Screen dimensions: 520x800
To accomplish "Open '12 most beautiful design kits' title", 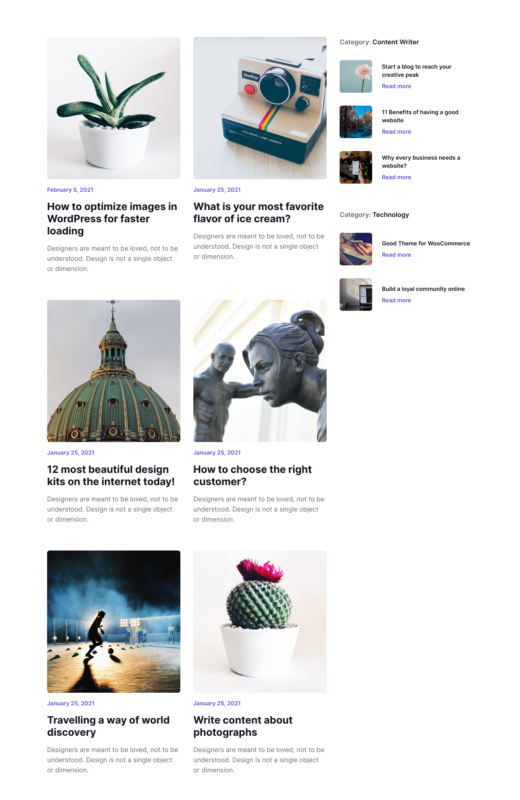I will point(111,476).
